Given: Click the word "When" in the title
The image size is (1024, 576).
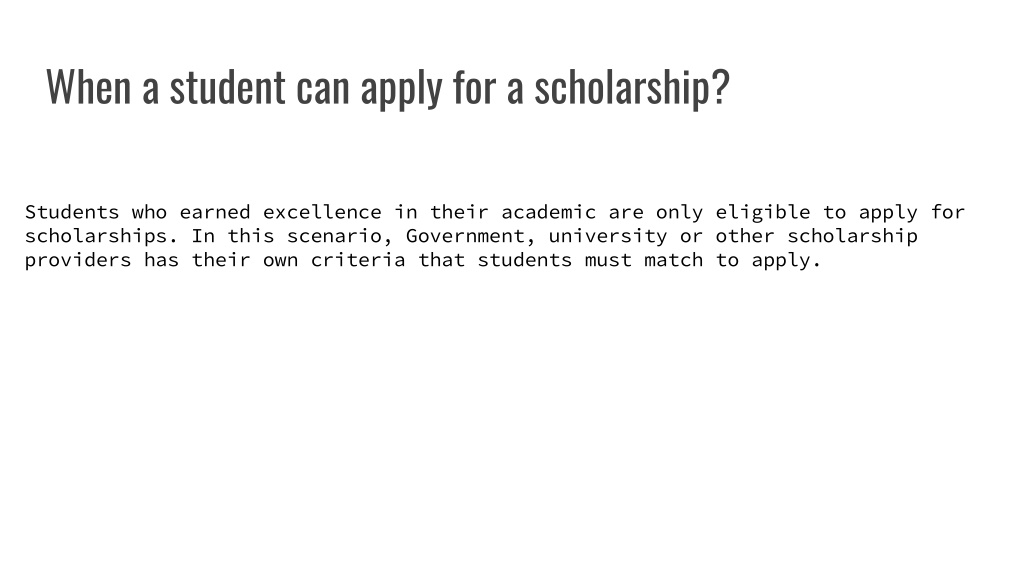Looking at the screenshot, I should [x=89, y=86].
